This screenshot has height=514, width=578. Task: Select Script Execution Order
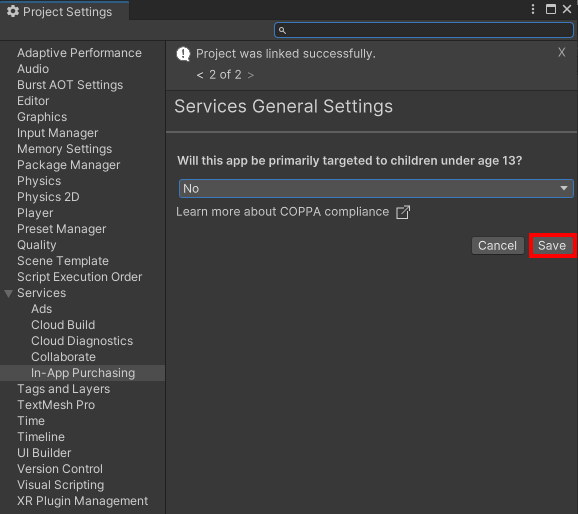coord(80,277)
